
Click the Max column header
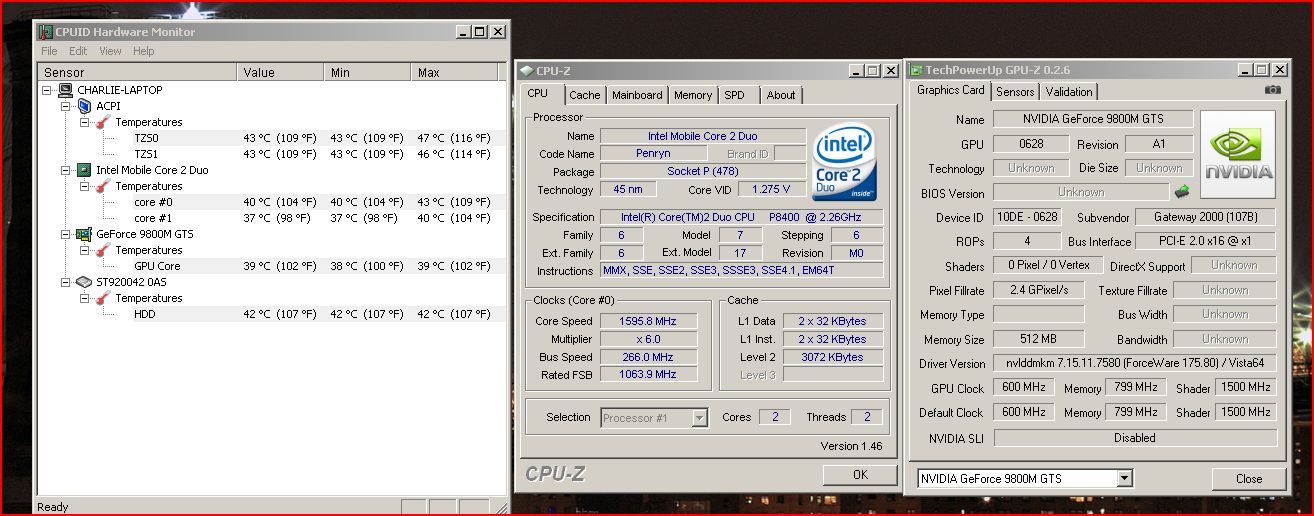pyautogui.click(x=453, y=72)
